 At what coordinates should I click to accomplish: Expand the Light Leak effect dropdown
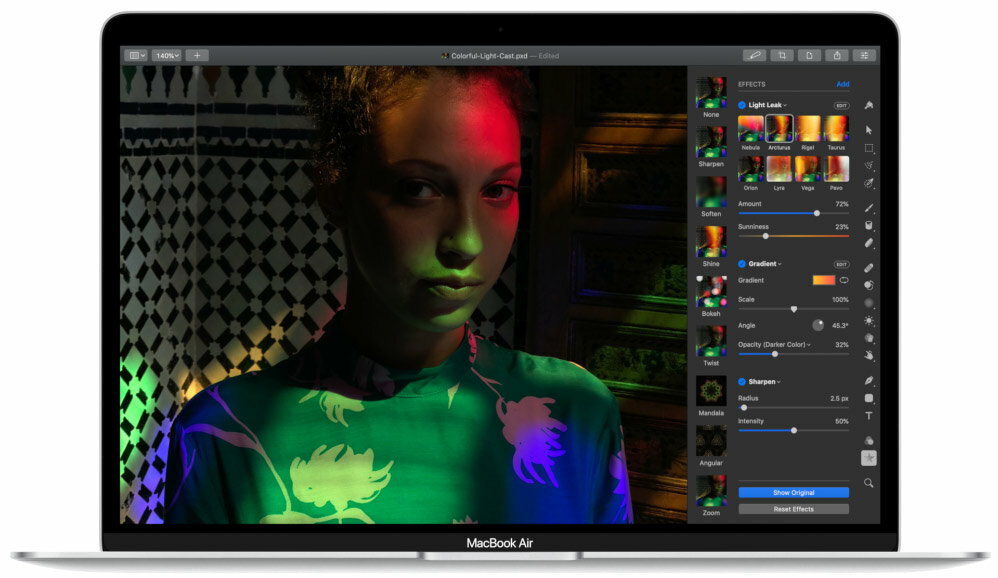tap(787, 105)
